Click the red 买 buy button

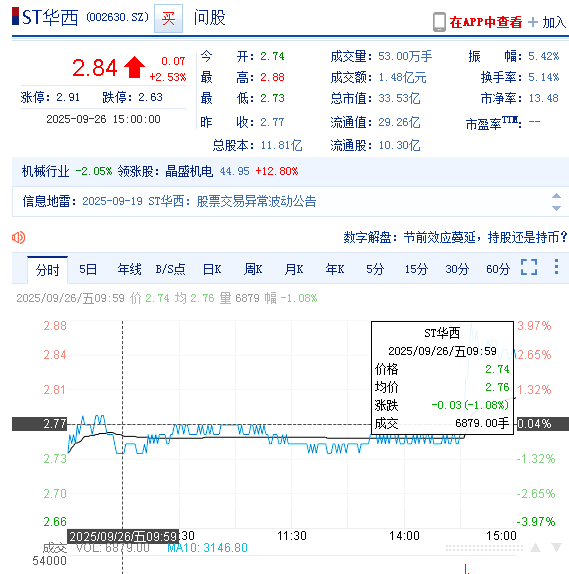(168, 18)
